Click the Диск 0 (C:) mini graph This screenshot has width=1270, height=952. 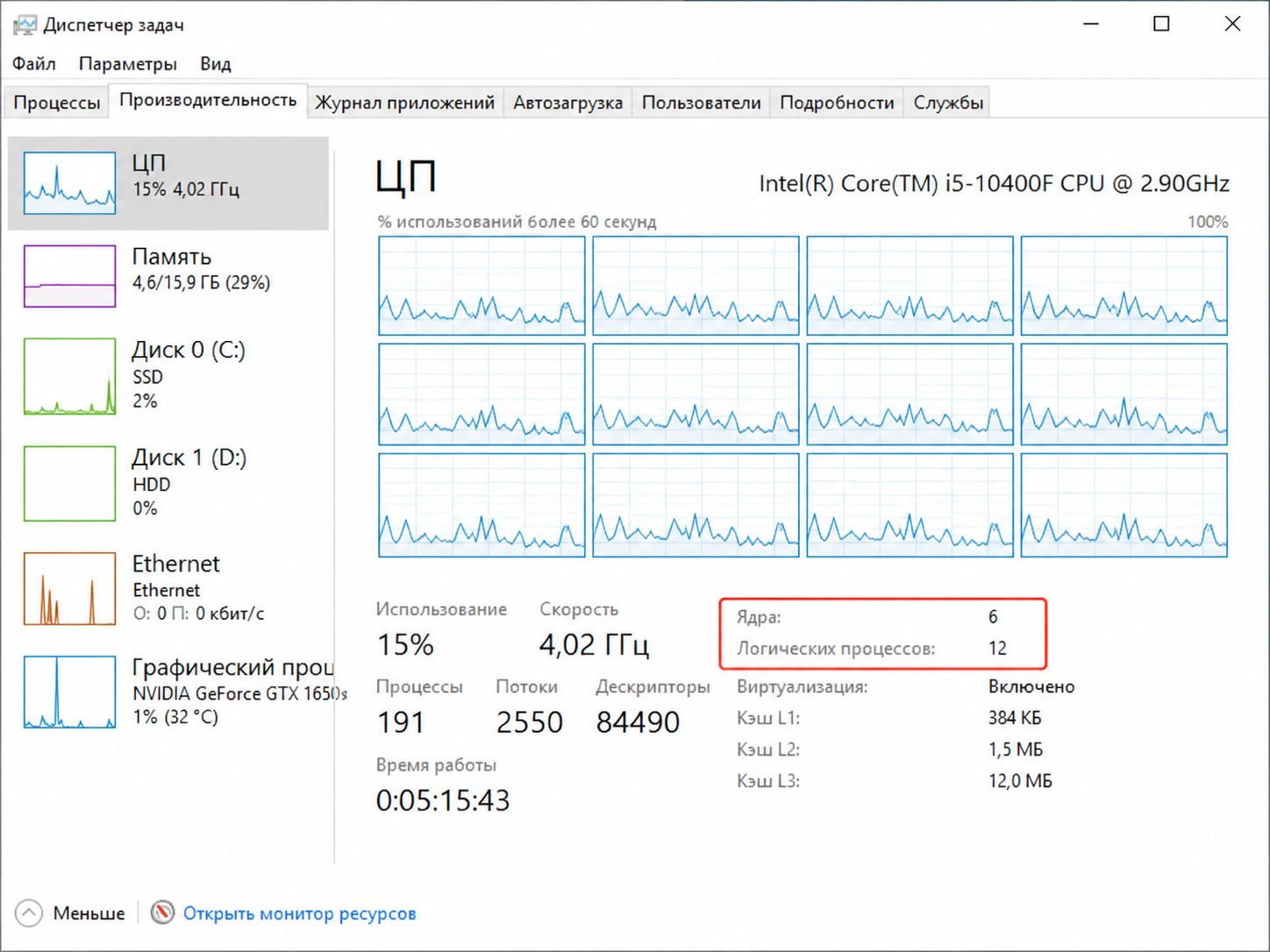[x=69, y=376]
